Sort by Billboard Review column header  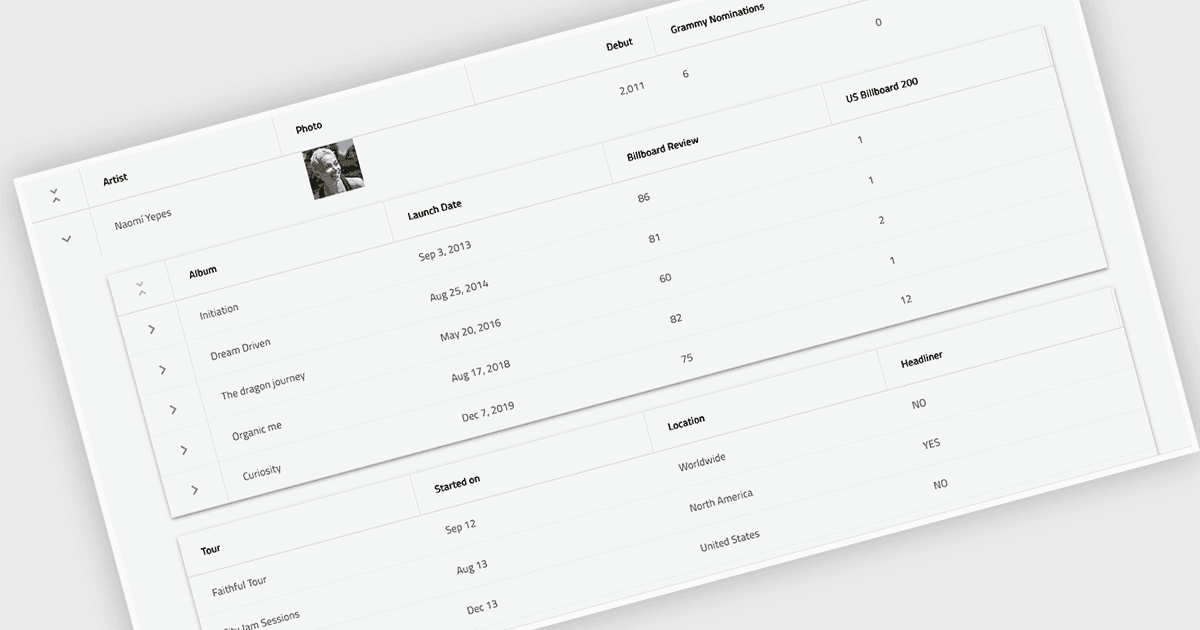point(662,149)
